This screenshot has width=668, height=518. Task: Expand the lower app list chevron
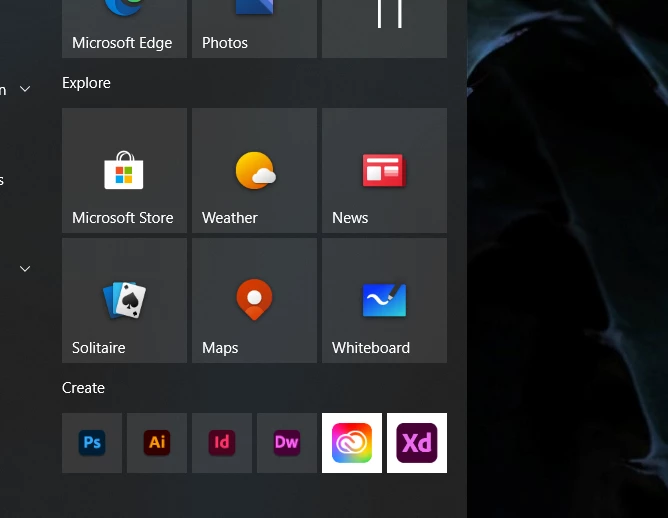point(25,269)
